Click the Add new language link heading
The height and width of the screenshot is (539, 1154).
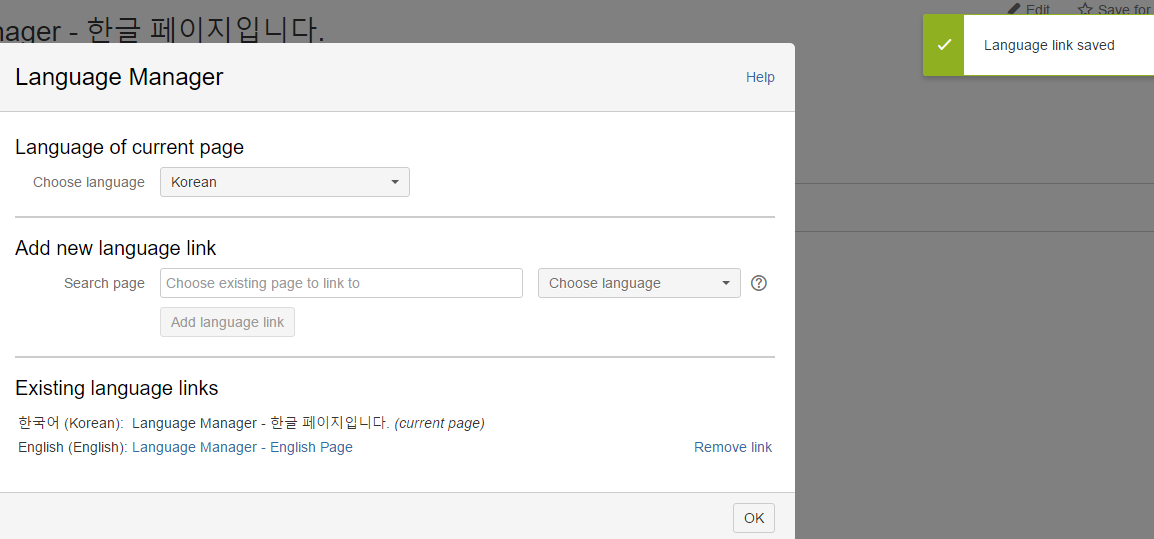pos(115,248)
